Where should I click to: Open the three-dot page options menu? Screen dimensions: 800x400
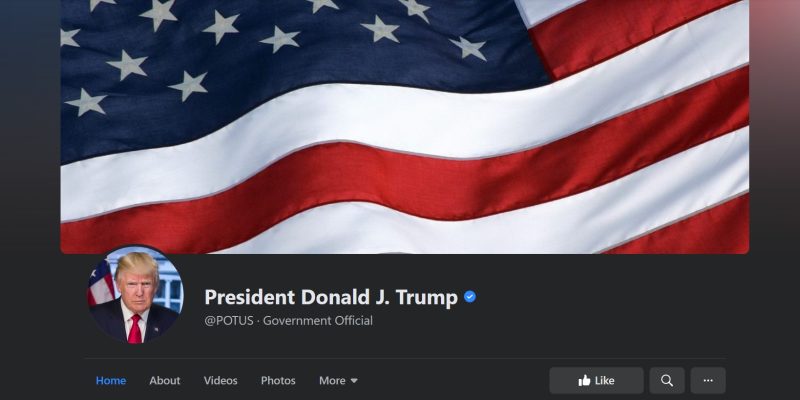[x=708, y=381]
